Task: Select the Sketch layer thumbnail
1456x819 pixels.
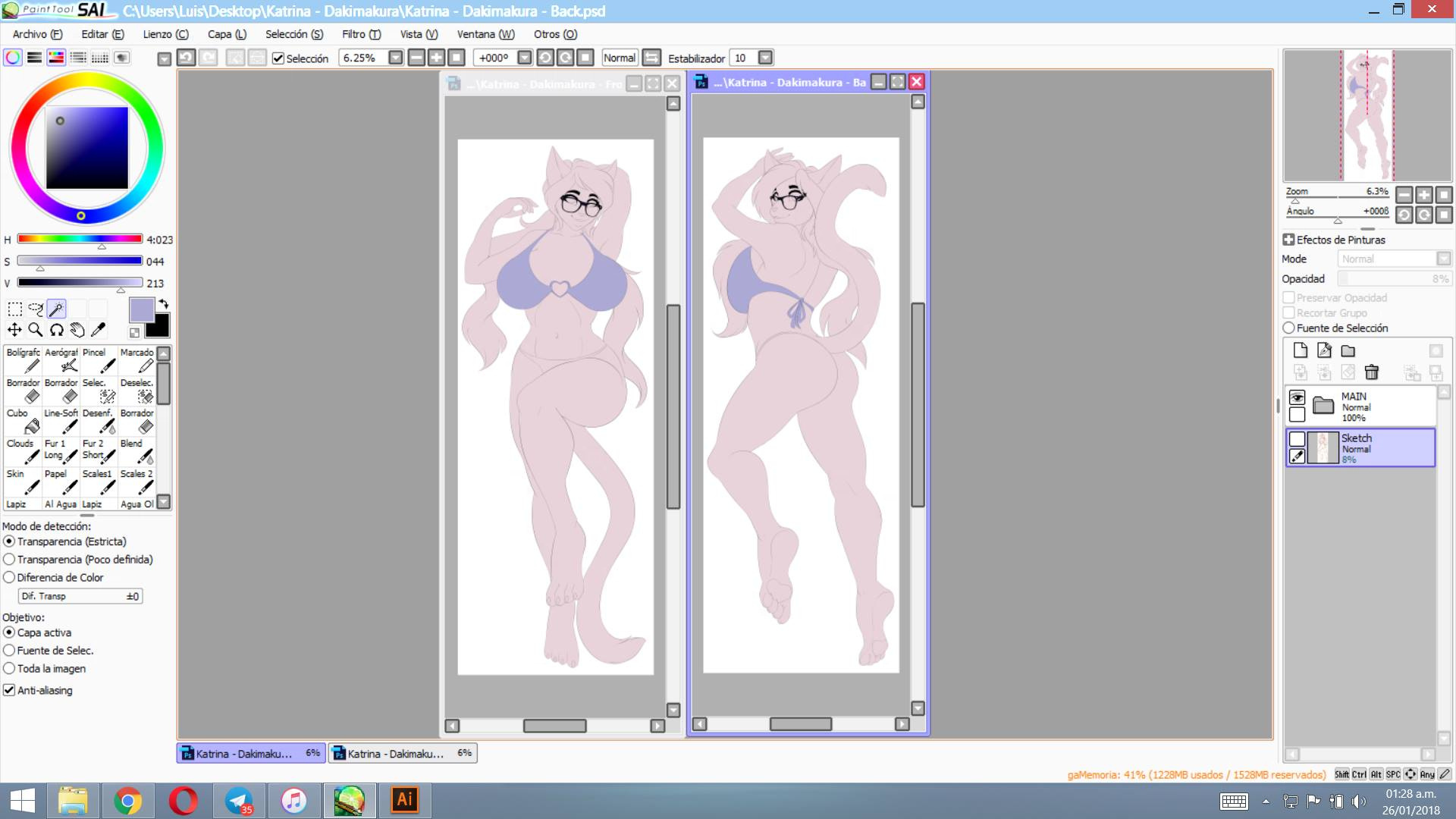Action: (x=1323, y=448)
